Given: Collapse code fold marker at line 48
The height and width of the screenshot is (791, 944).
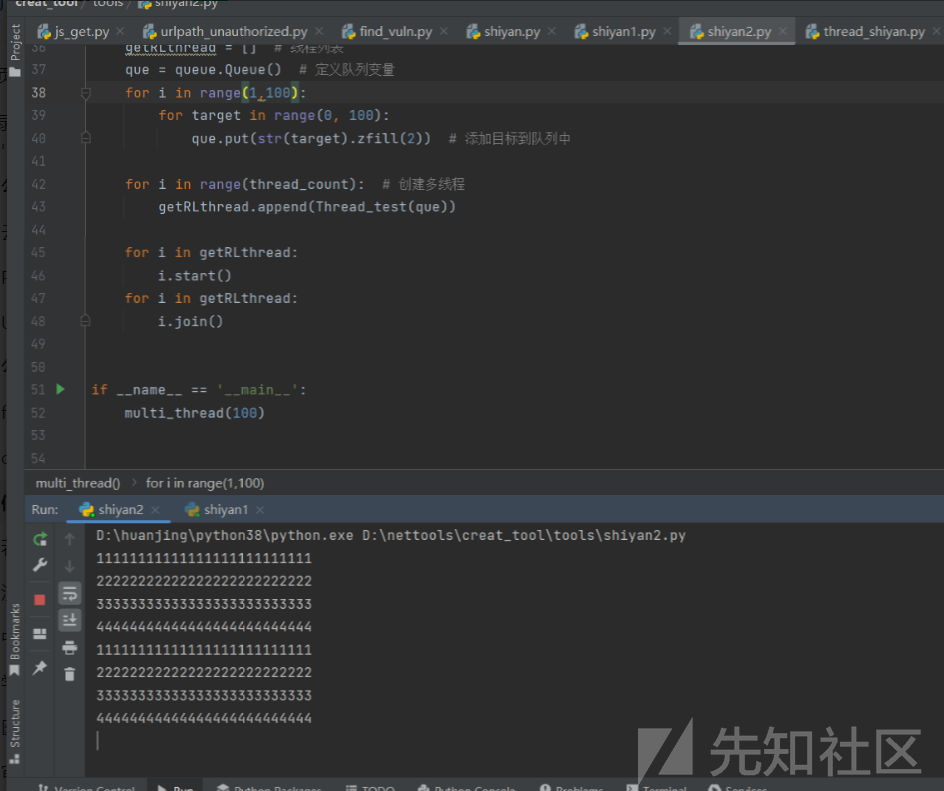Looking at the screenshot, I should (x=85, y=321).
